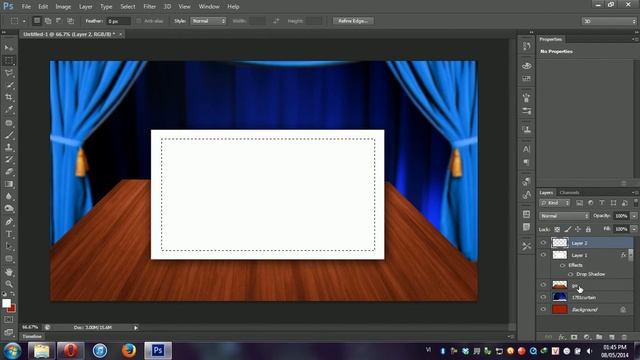Click the foreground color swatch

(x=6, y=303)
